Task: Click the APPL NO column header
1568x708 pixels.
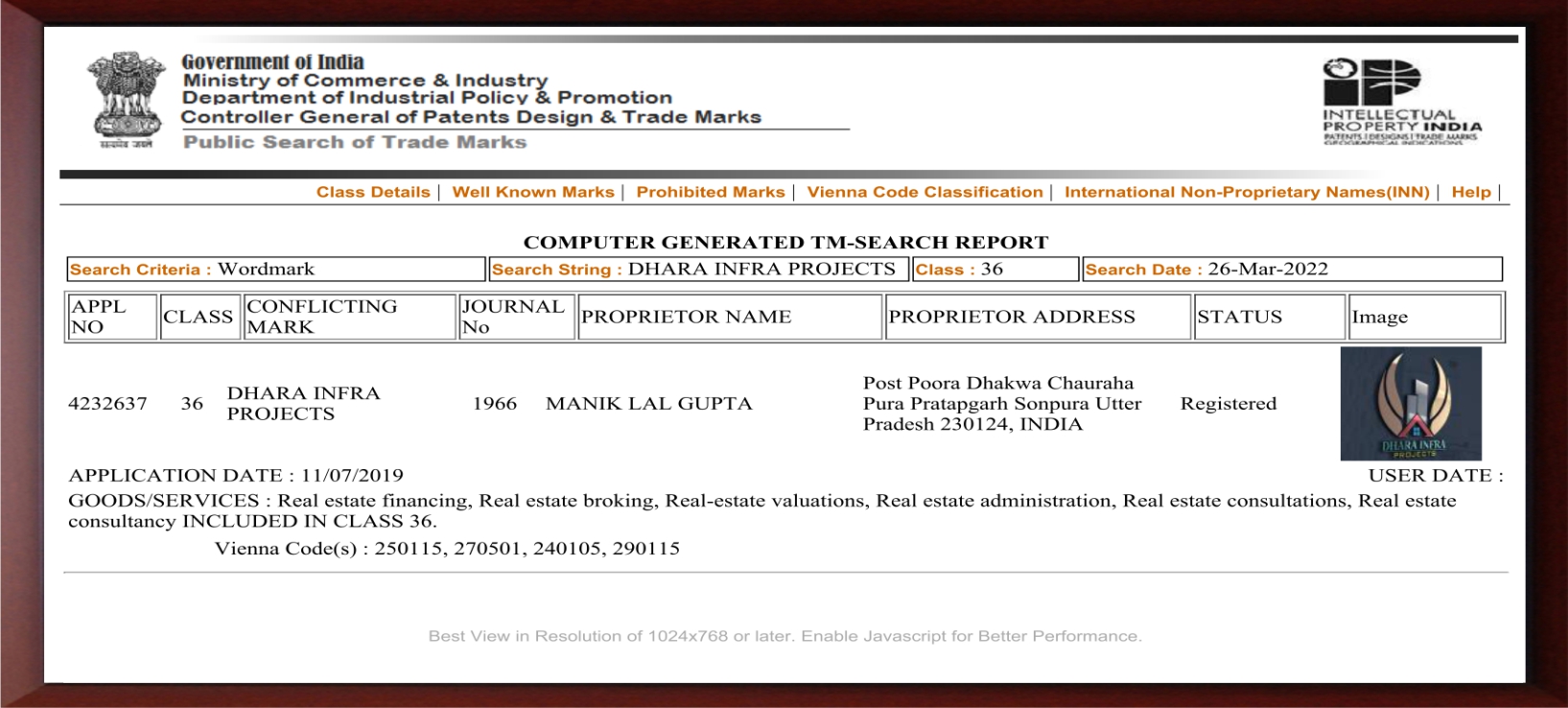Action: click(x=111, y=317)
